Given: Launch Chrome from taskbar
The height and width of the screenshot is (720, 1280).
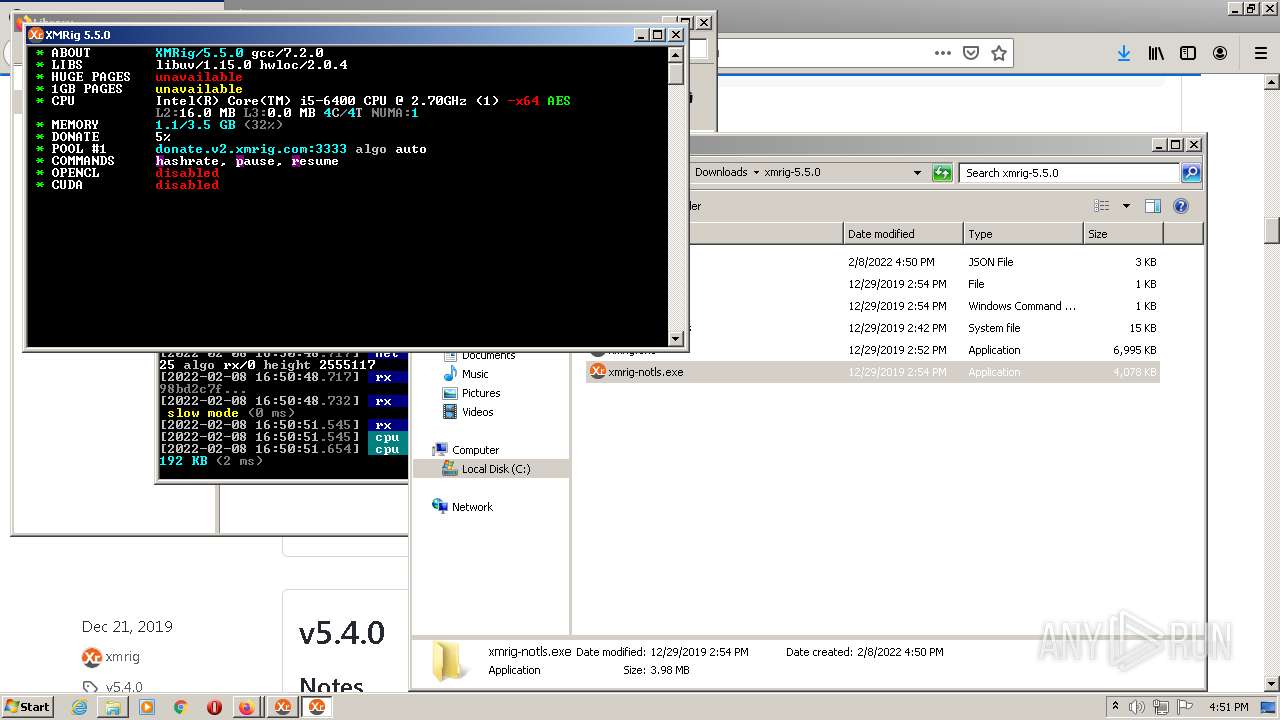Looking at the screenshot, I should point(180,707).
